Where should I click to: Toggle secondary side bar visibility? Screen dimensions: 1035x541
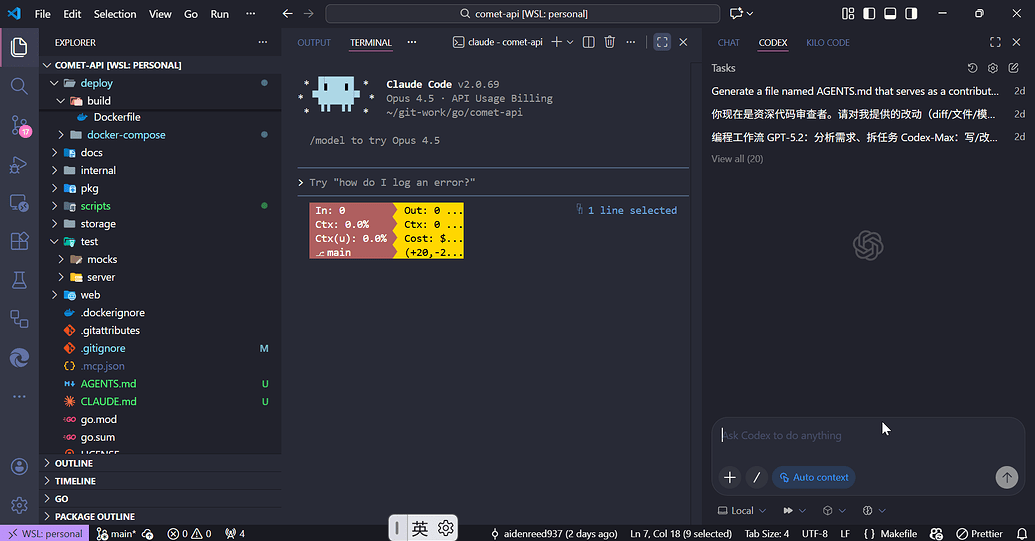(x=912, y=14)
